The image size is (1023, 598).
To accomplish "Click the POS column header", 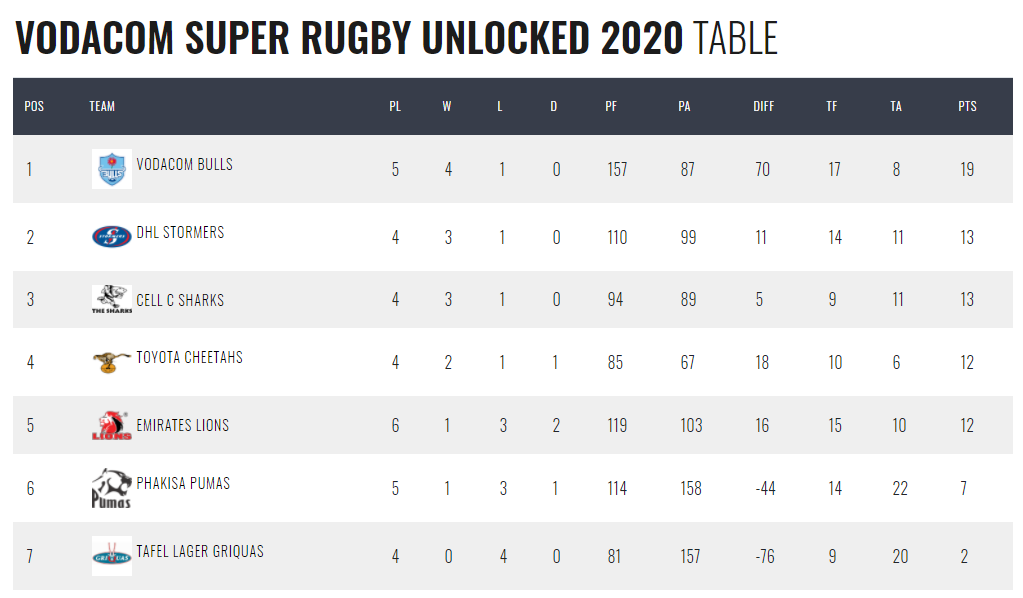I will point(34,106).
